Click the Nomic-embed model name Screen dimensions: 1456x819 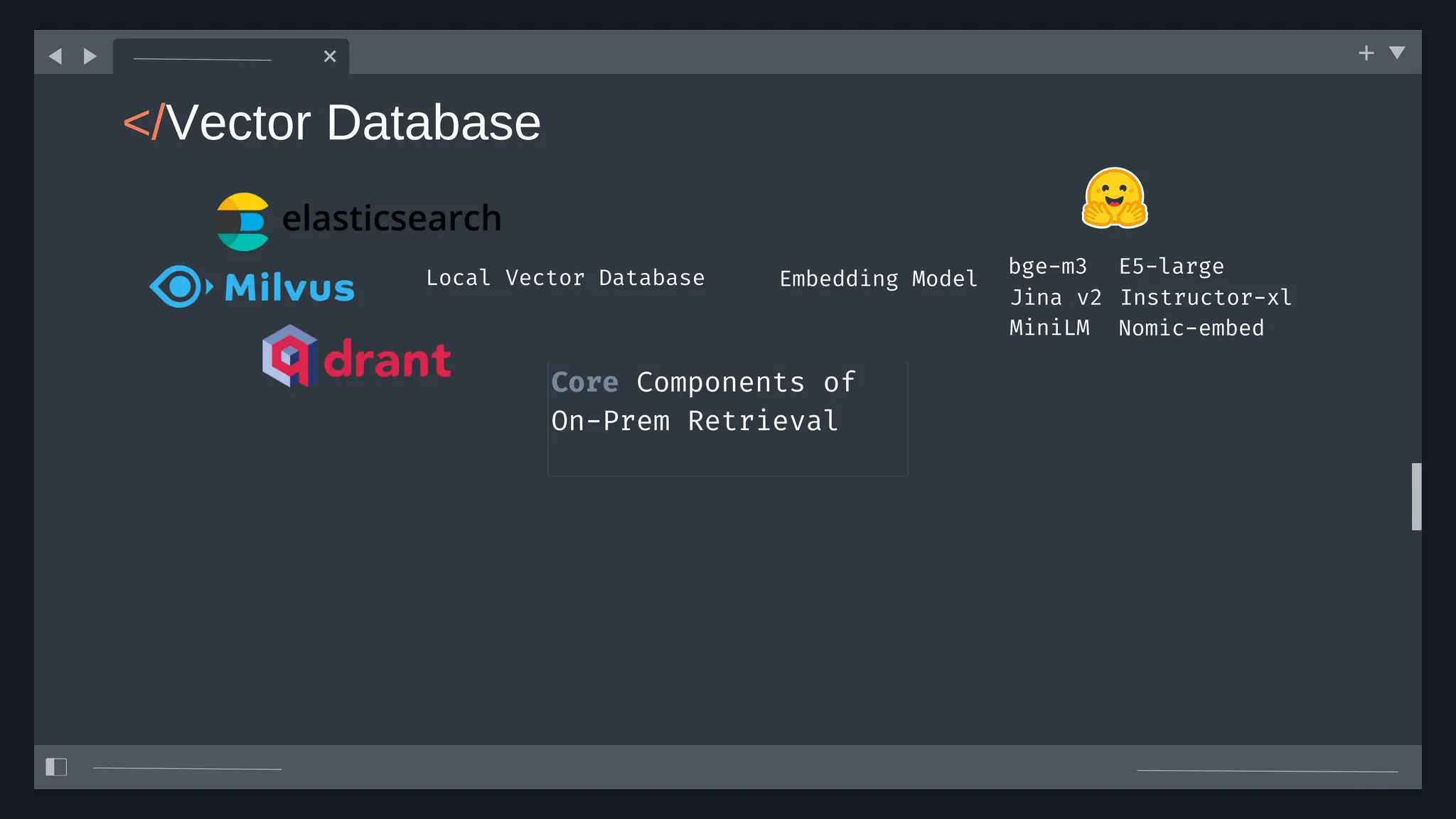coord(1191,328)
